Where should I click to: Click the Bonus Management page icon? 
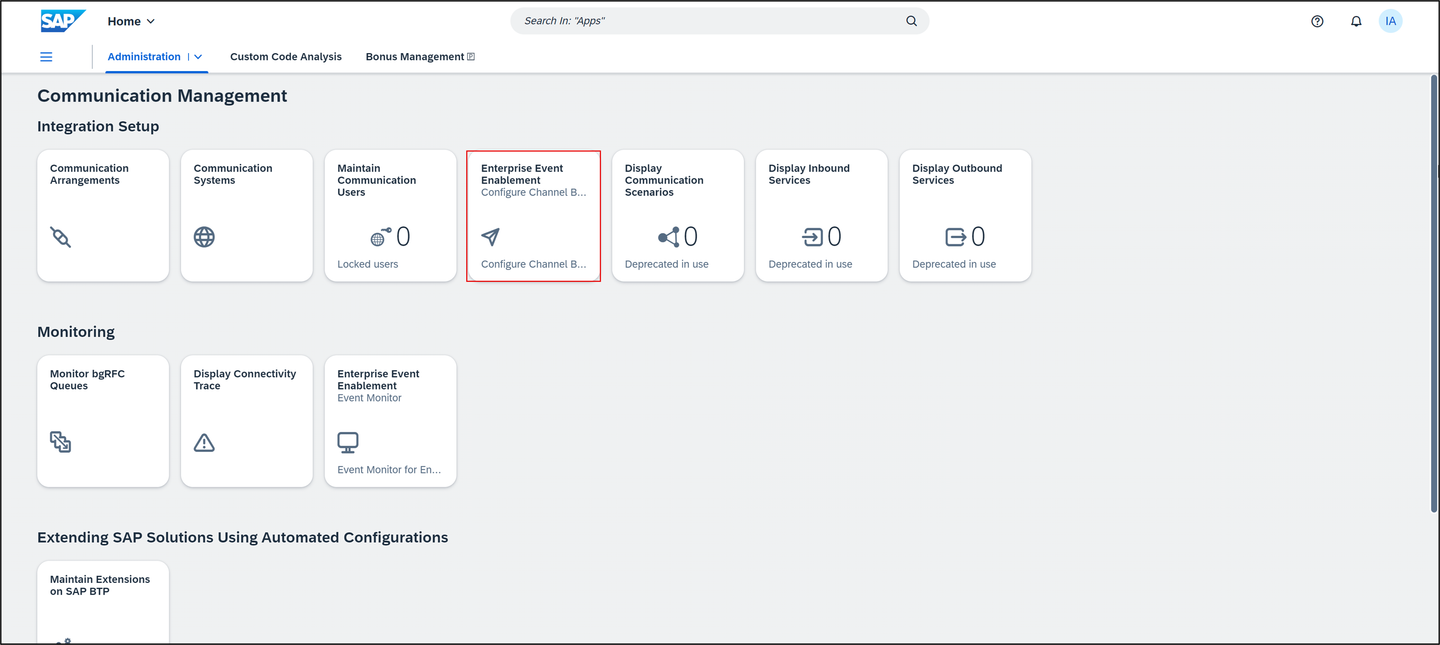(x=471, y=57)
